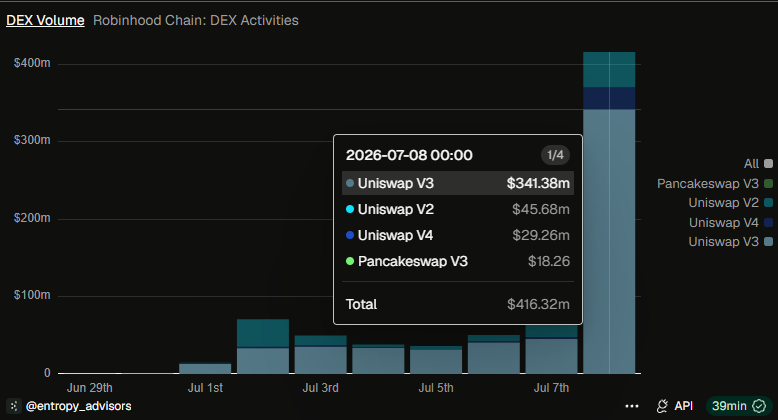Viewport: 778px width, 420px height.
Task: Click the Jul 1st bar in the chart
Action: [x=205, y=368]
